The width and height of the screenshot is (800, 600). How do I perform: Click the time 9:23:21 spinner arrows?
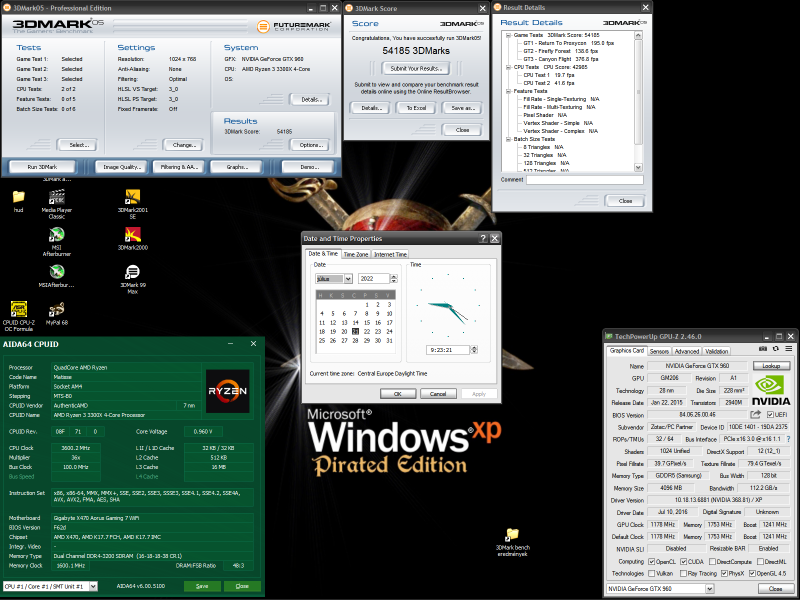[474, 349]
